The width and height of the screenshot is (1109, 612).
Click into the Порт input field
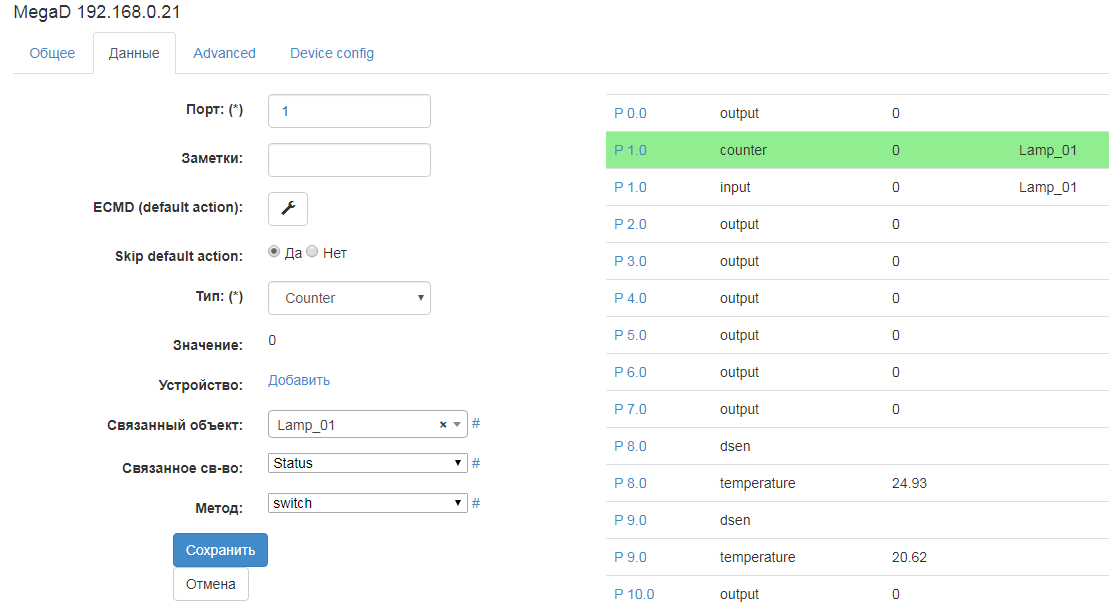[x=349, y=111]
